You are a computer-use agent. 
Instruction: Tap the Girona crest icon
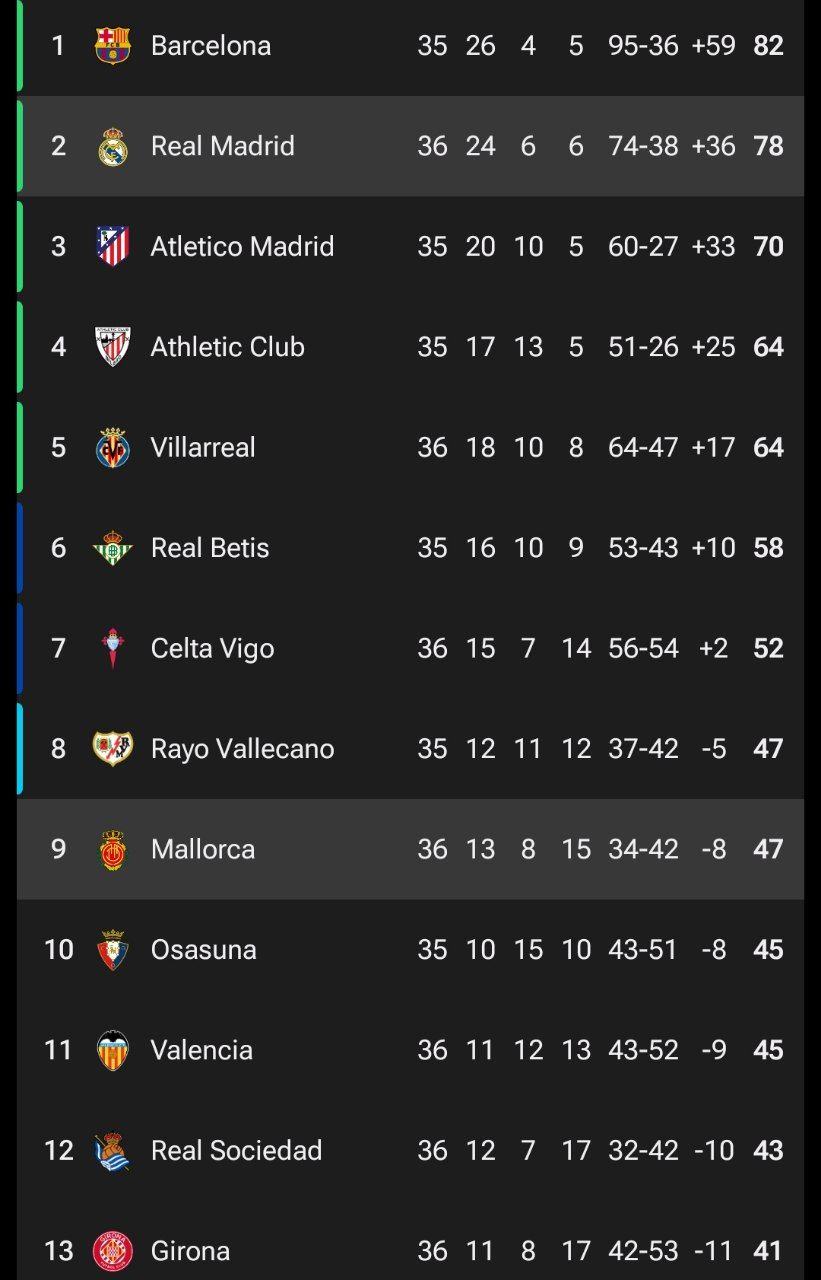(x=112, y=1251)
